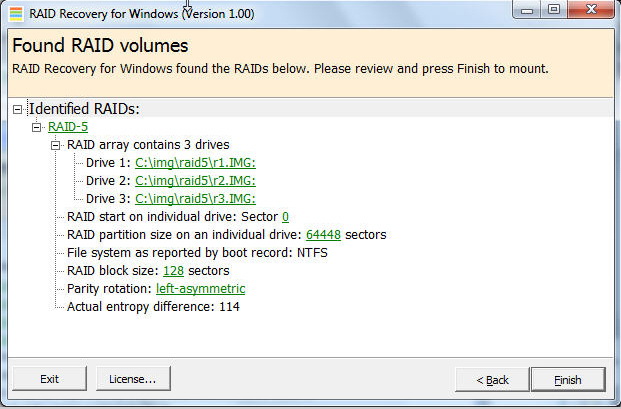Change the 128 block size link
The width and height of the screenshot is (621, 409).
point(173,271)
